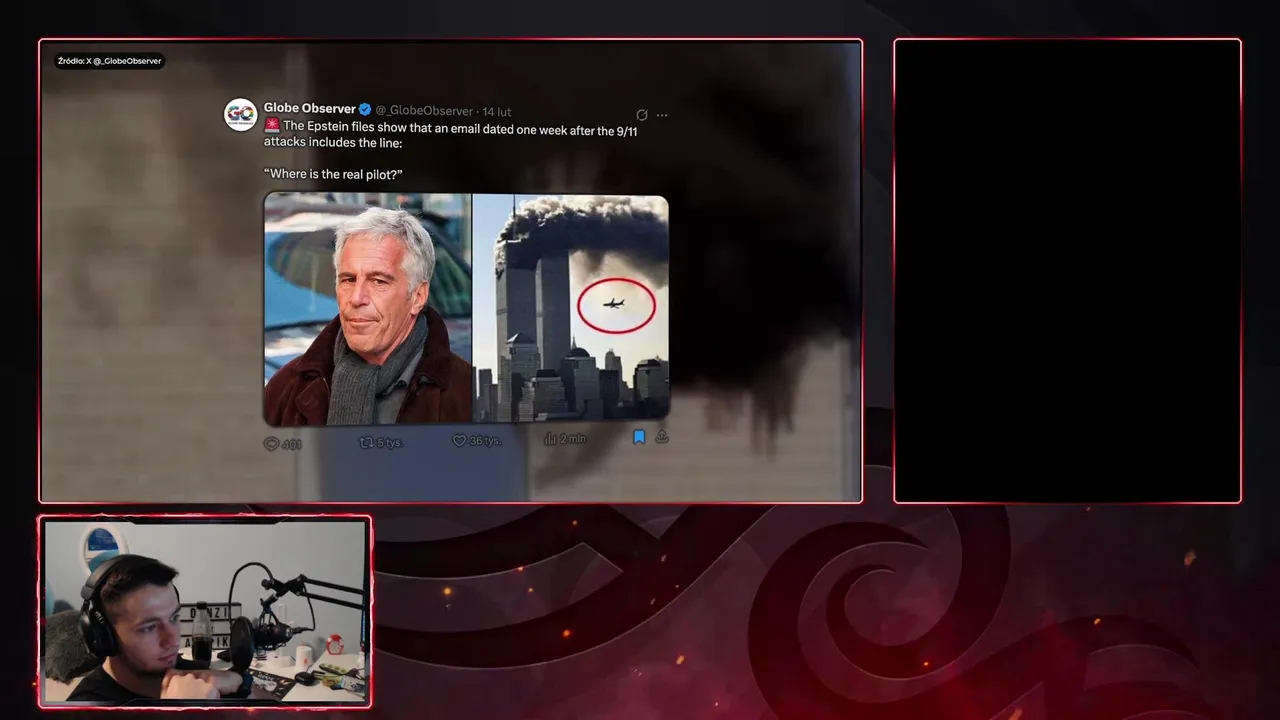1280x720 pixels.
Task: Open the @_GlobeObserver handle link
Action: (x=424, y=111)
